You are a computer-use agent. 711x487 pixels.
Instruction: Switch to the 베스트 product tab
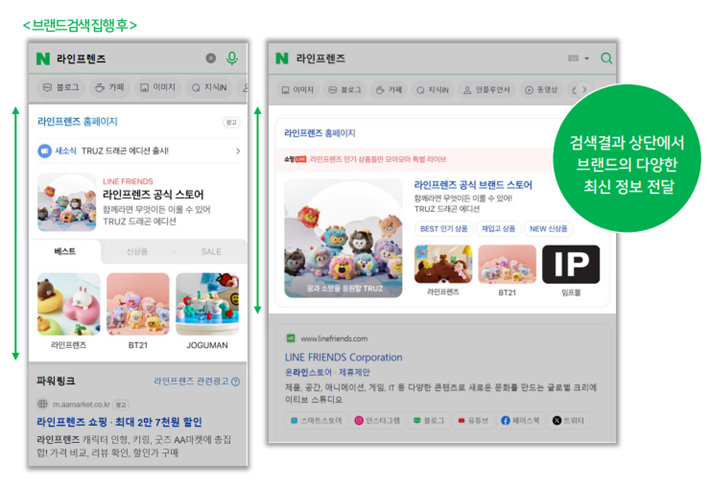[65, 251]
